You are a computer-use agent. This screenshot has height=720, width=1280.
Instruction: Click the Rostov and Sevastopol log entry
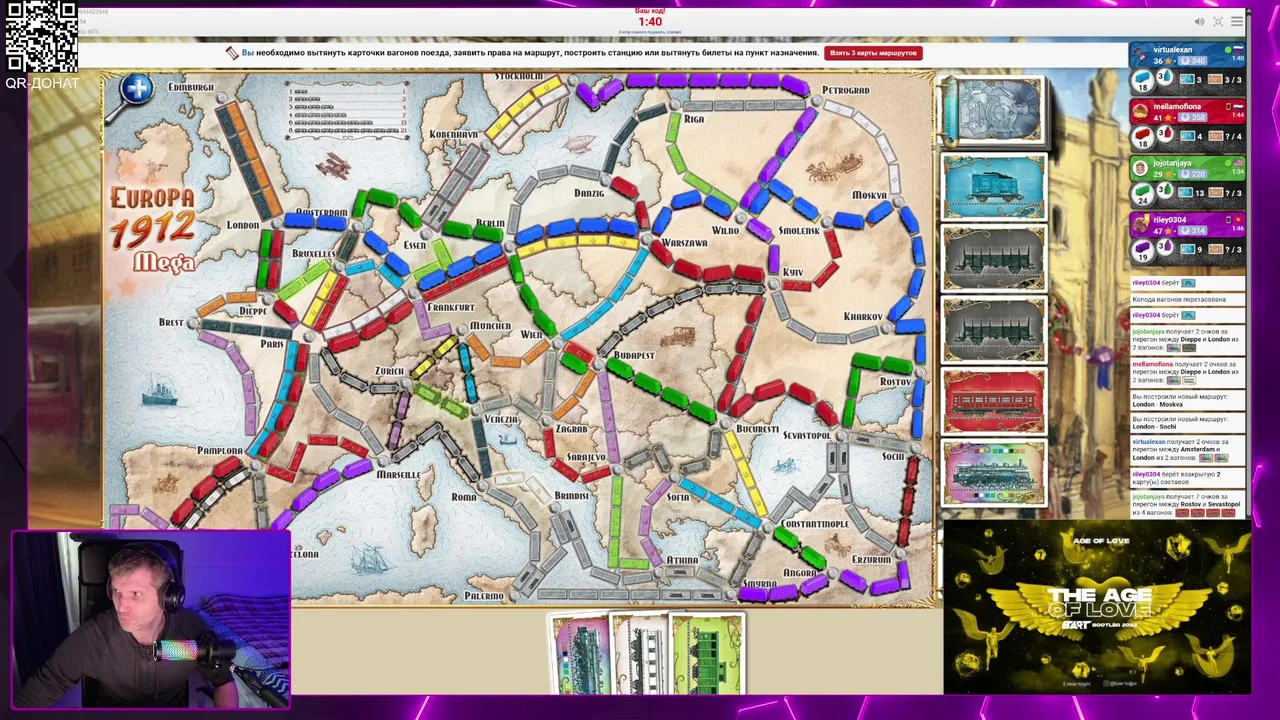pyautogui.click(x=1187, y=505)
